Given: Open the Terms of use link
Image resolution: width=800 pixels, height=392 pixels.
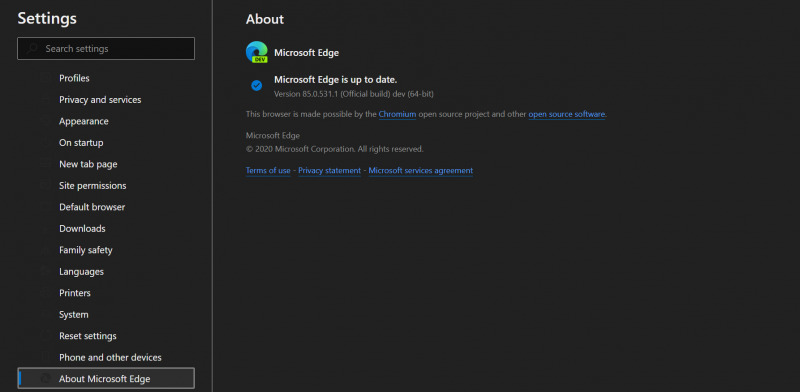Looking at the screenshot, I should point(268,170).
